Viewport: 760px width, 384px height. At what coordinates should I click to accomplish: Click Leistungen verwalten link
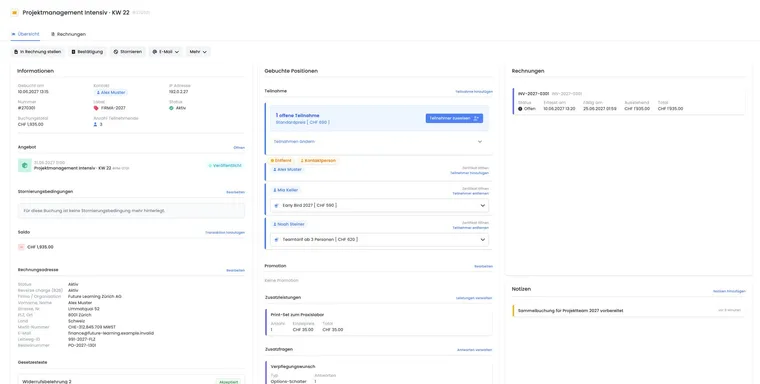pos(474,298)
